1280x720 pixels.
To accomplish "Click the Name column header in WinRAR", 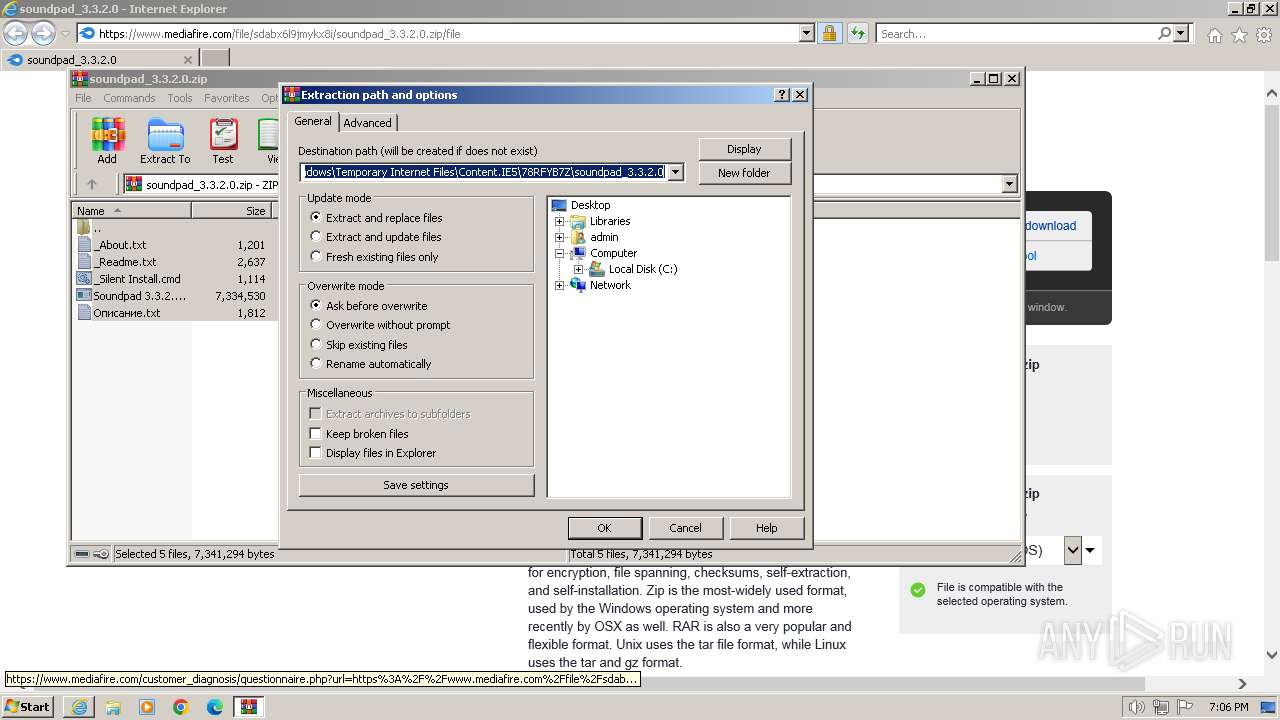I will pos(131,211).
